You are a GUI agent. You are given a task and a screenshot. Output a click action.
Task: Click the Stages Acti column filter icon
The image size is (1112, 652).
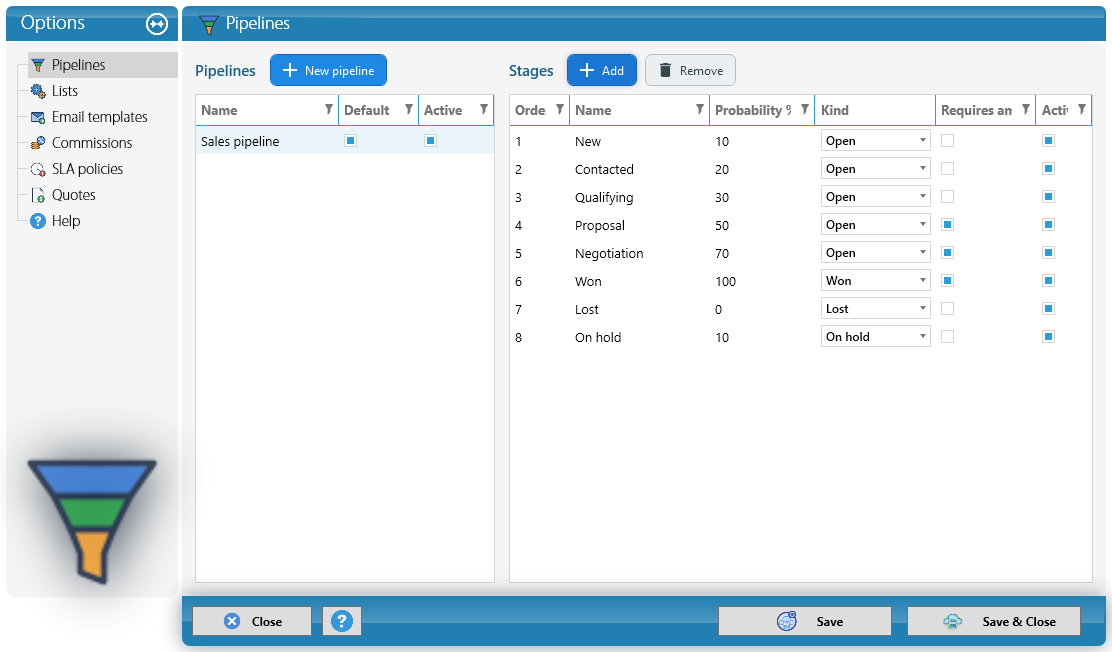click(x=1082, y=109)
